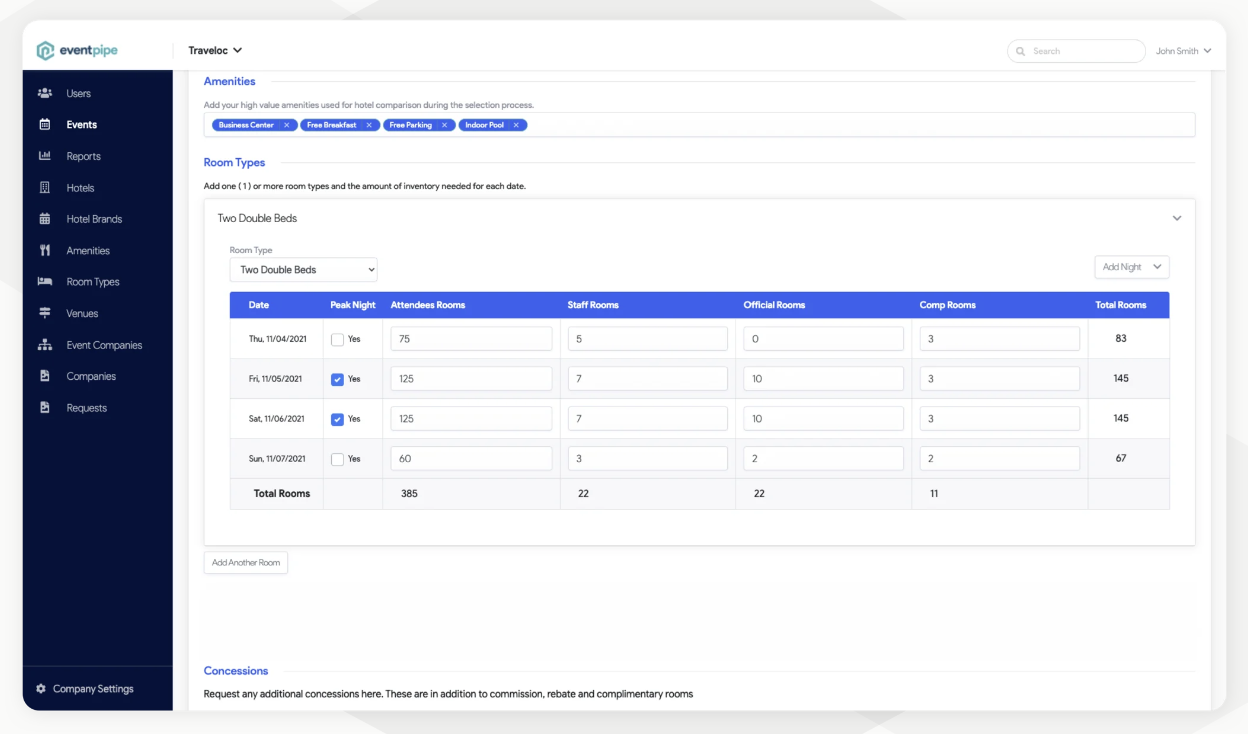1248x734 pixels.
Task: Click the Venues signpost icon
Action: point(45,313)
